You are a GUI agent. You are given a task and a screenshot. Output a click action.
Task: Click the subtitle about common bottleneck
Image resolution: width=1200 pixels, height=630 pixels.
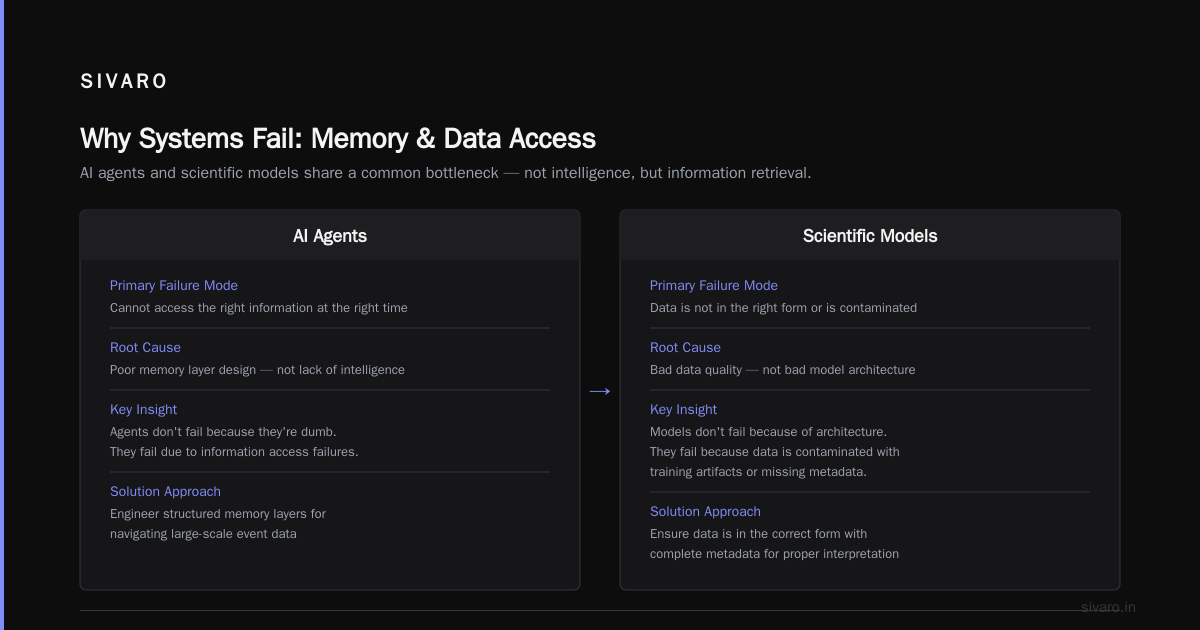pos(445,173)
